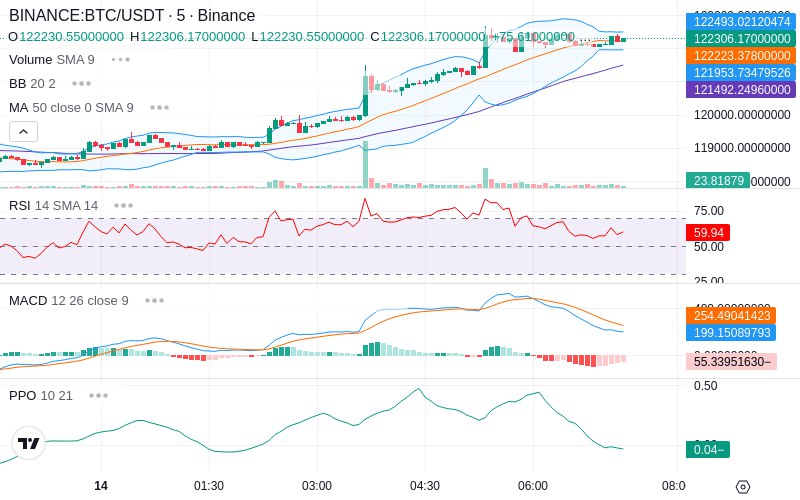Open chart settings hexagon gear icon
Image resolution: width=800 pixels, height=500 pixels.
(743, 487)
